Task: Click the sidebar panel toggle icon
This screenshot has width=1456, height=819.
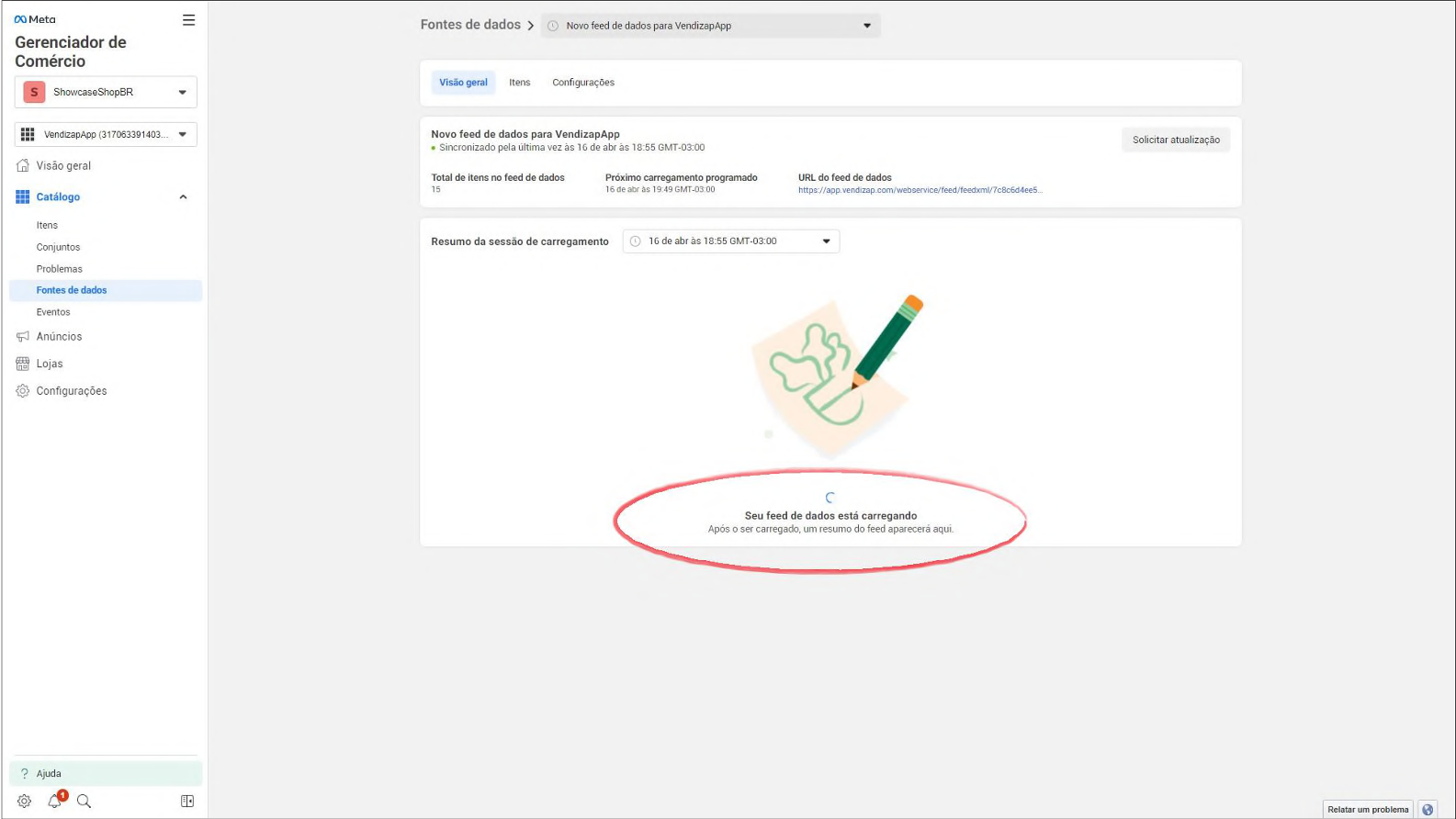Action: (x=187, y=802)
